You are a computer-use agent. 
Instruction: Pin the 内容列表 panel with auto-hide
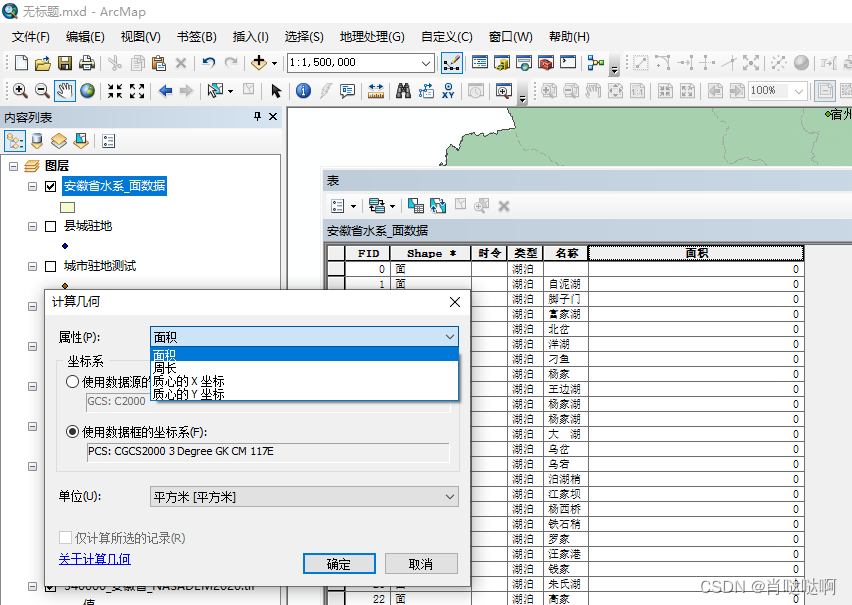[x=258, y=116]
